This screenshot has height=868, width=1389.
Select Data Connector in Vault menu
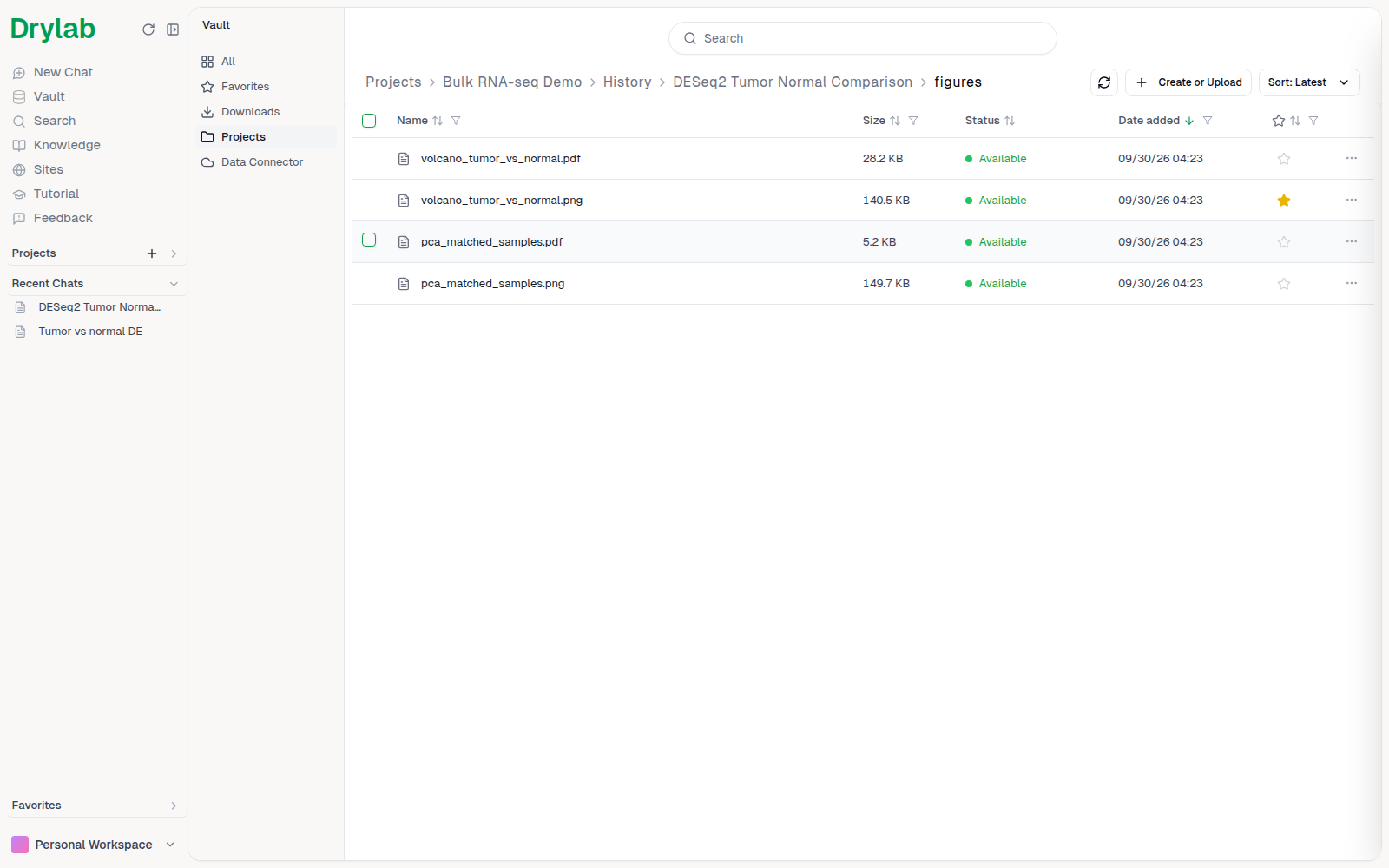261,162
